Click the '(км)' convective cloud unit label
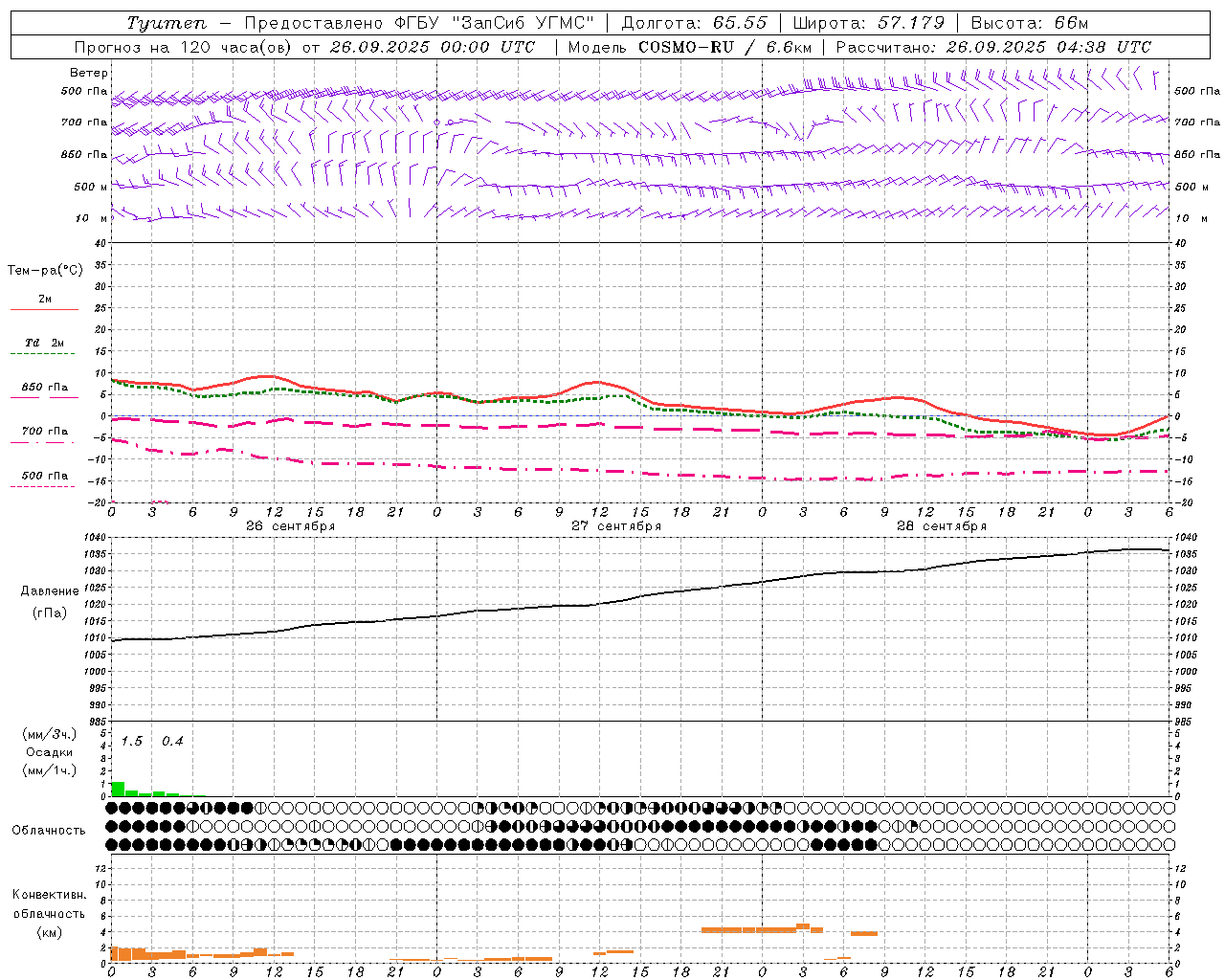Image resolution: width=1225 pixels, height=980 pixels. point(49,932)
